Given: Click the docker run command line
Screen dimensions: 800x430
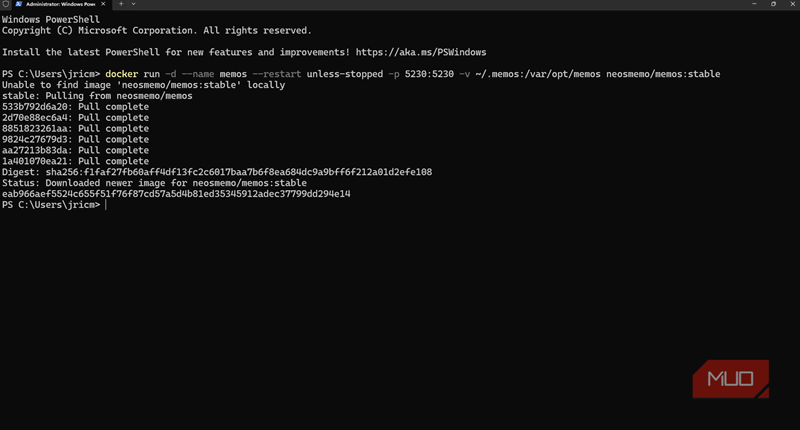Looking at the screenshot, I should point(410,74).
